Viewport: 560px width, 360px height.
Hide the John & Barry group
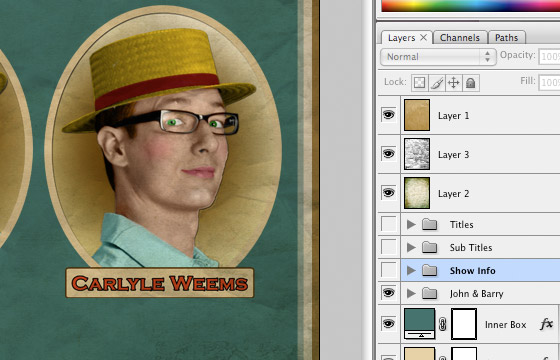389,293
